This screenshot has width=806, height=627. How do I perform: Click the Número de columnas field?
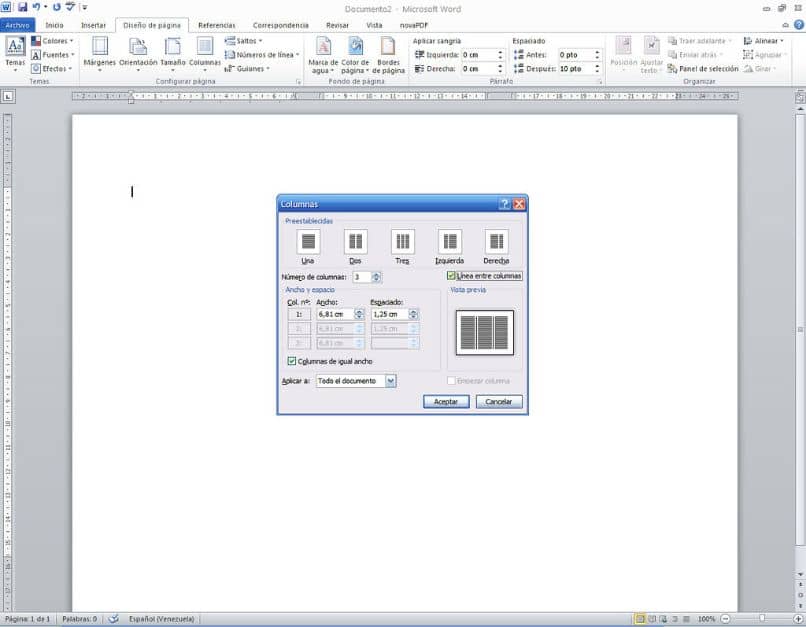click(x=361, y=277)
